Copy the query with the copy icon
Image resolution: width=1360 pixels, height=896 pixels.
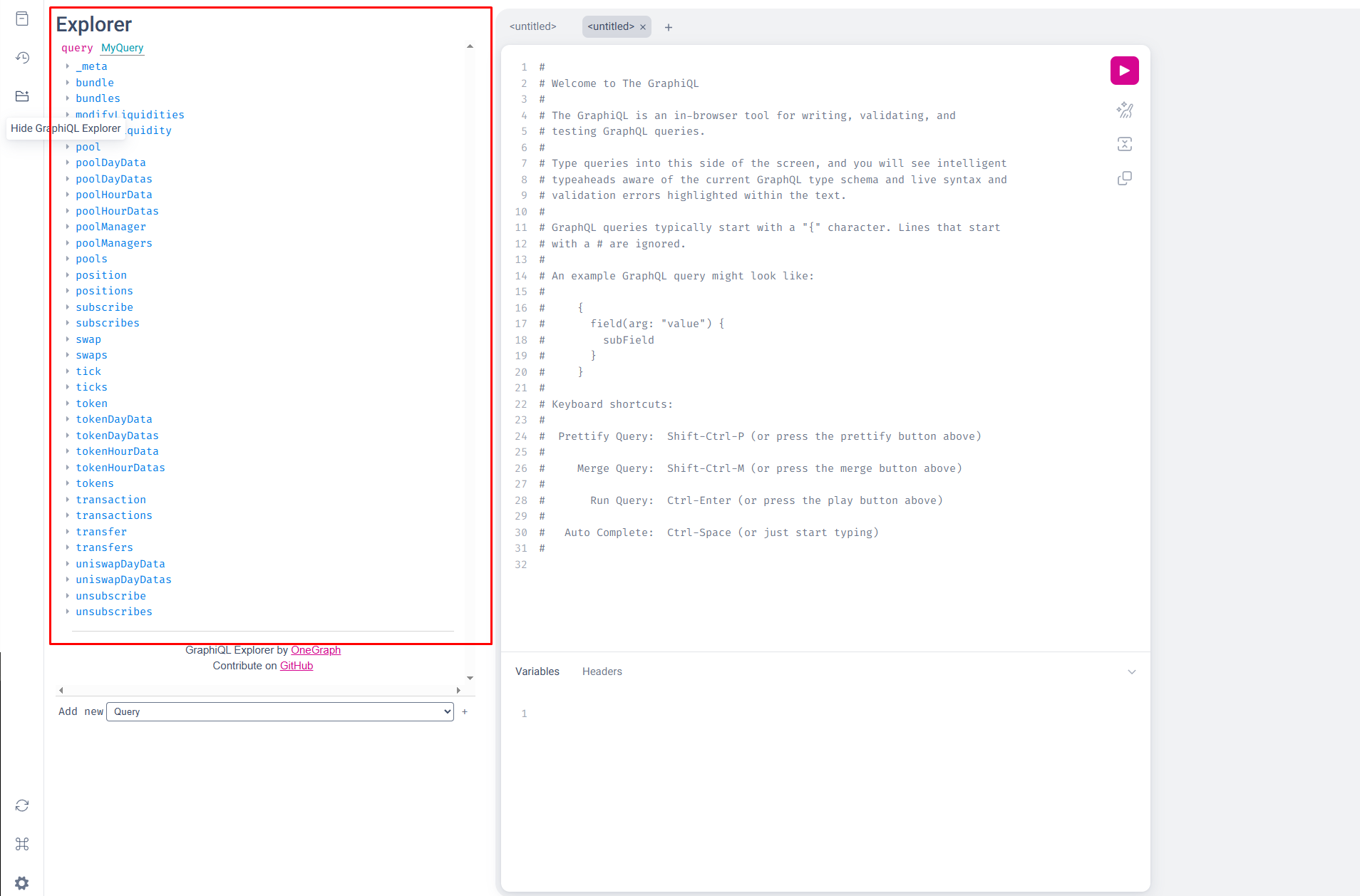coord(1125,178)
